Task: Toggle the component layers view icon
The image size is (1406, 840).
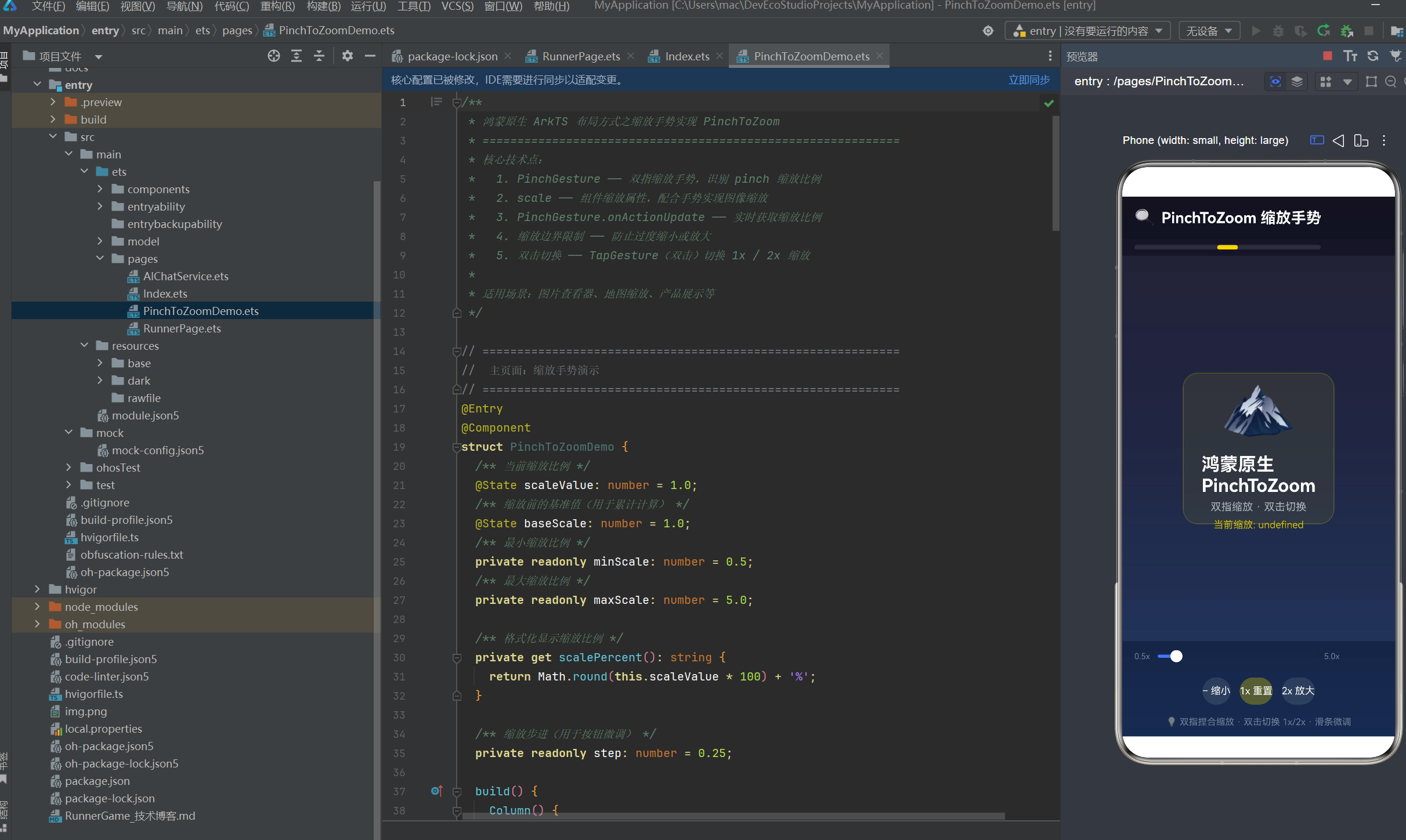Action: coord(1297,82)
